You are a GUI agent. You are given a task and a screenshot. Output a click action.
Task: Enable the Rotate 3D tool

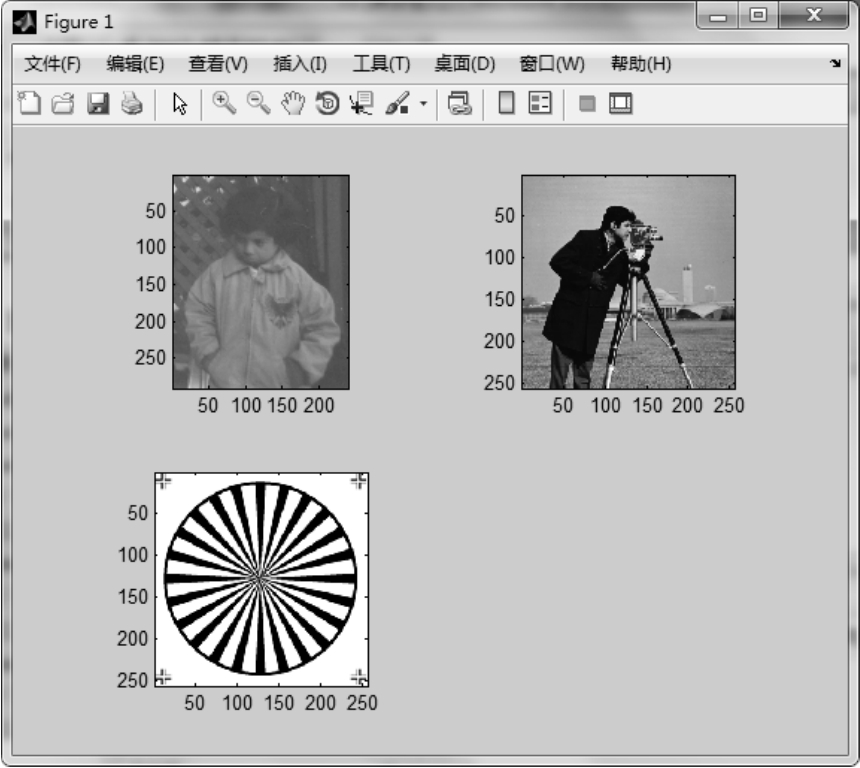pos(327,103)
